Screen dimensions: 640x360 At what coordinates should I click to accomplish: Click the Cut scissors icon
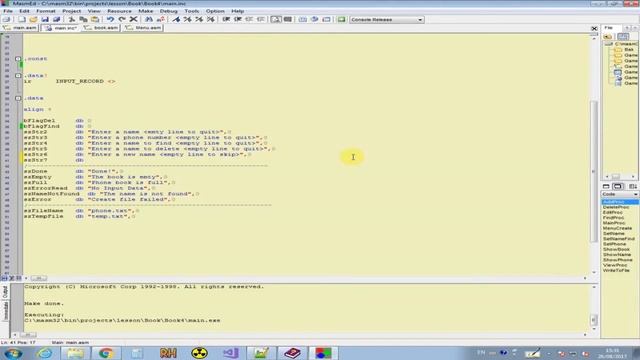click(x=72, y=20)
